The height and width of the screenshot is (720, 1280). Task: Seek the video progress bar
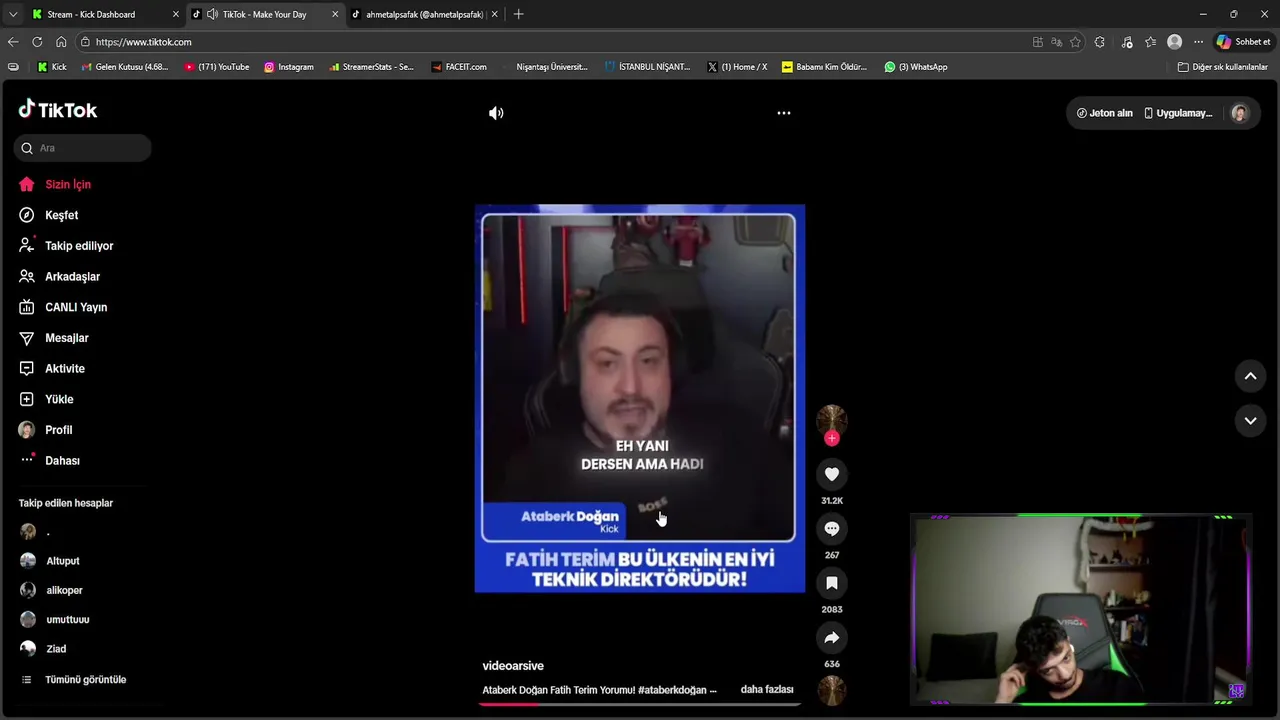click(640, 704)
